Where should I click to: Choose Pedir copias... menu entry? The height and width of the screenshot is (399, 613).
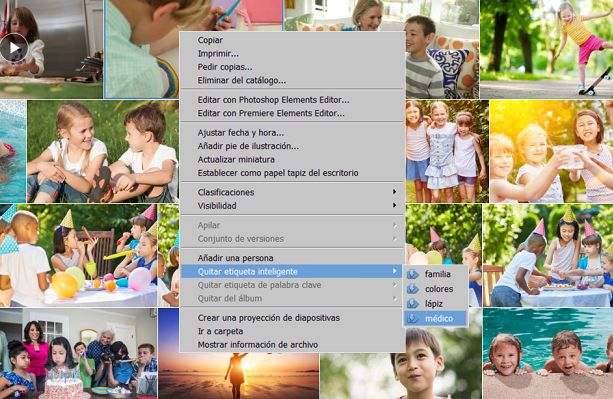[292, 67]
